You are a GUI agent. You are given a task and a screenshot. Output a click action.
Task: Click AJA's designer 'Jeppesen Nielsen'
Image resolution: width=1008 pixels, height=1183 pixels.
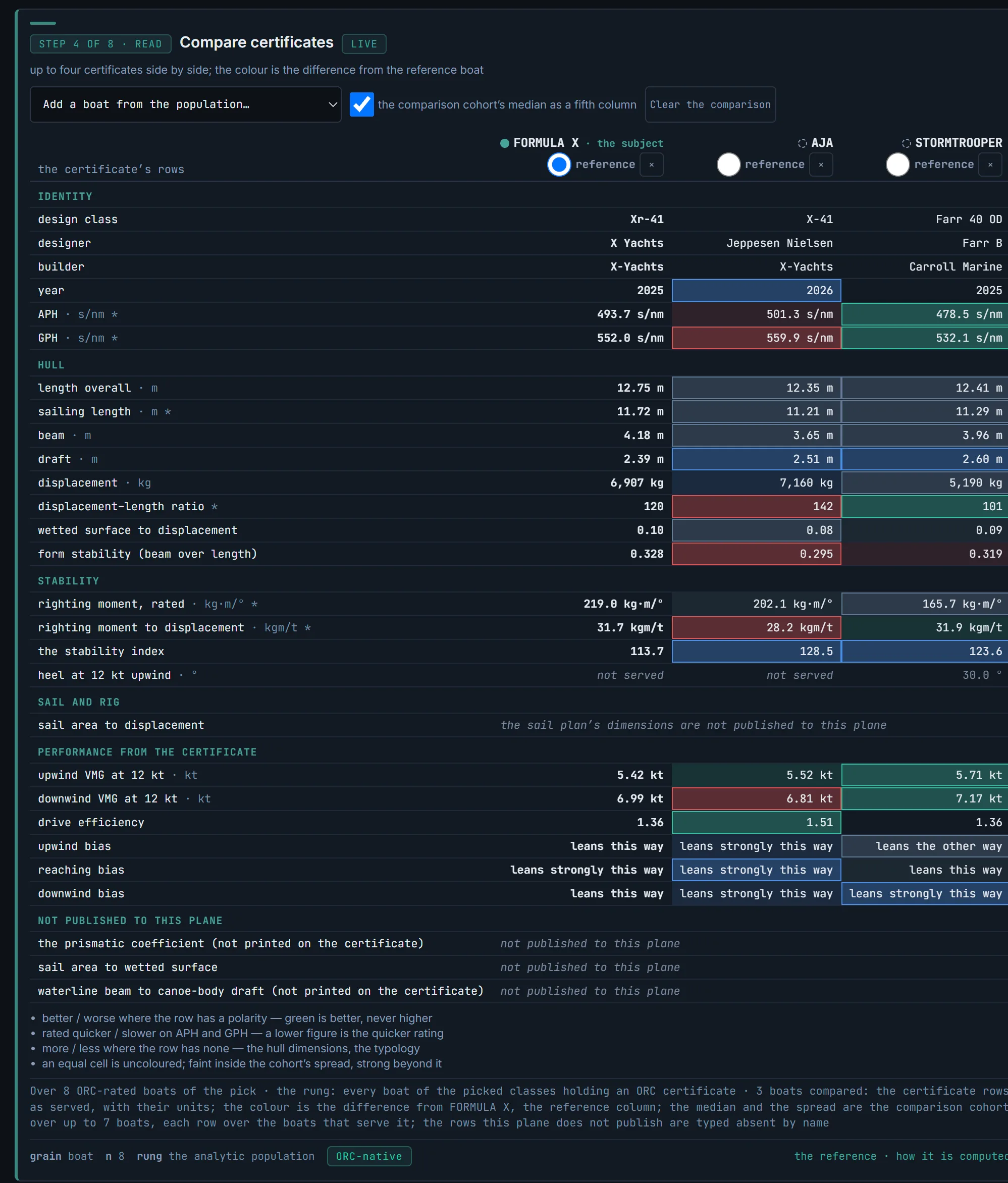(779, 243)
